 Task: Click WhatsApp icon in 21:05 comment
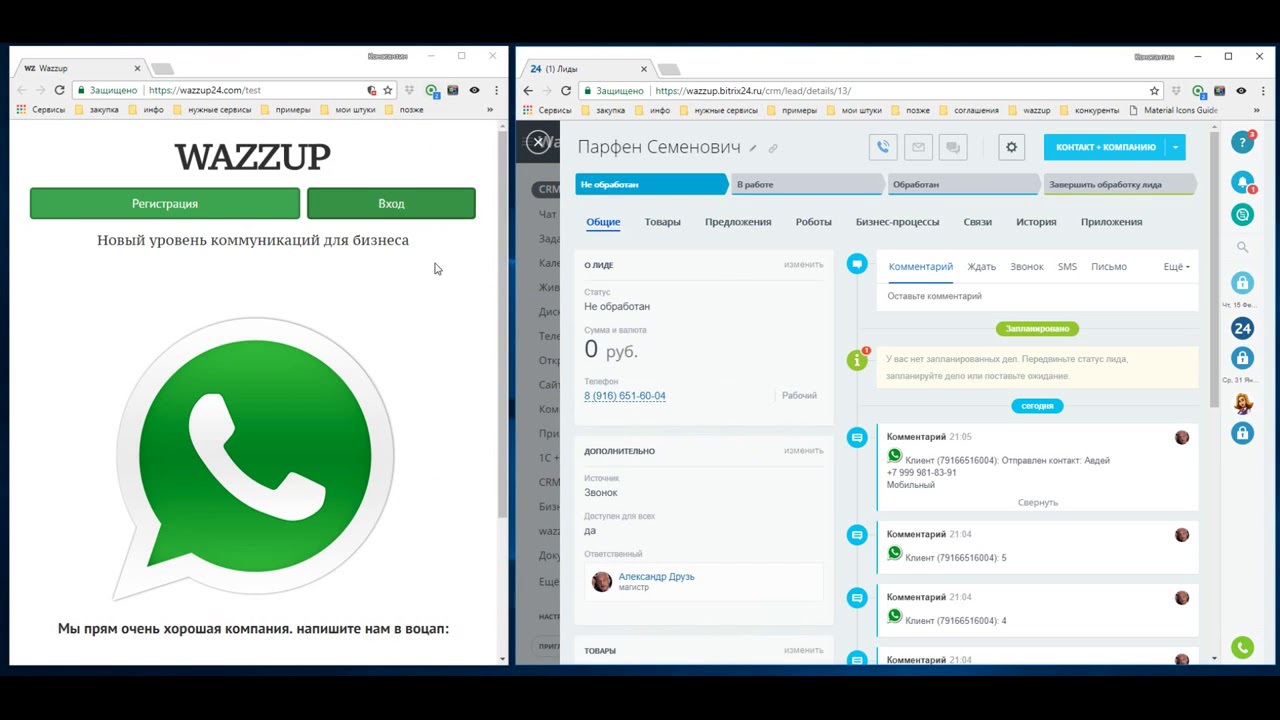(x=894, y=456)
